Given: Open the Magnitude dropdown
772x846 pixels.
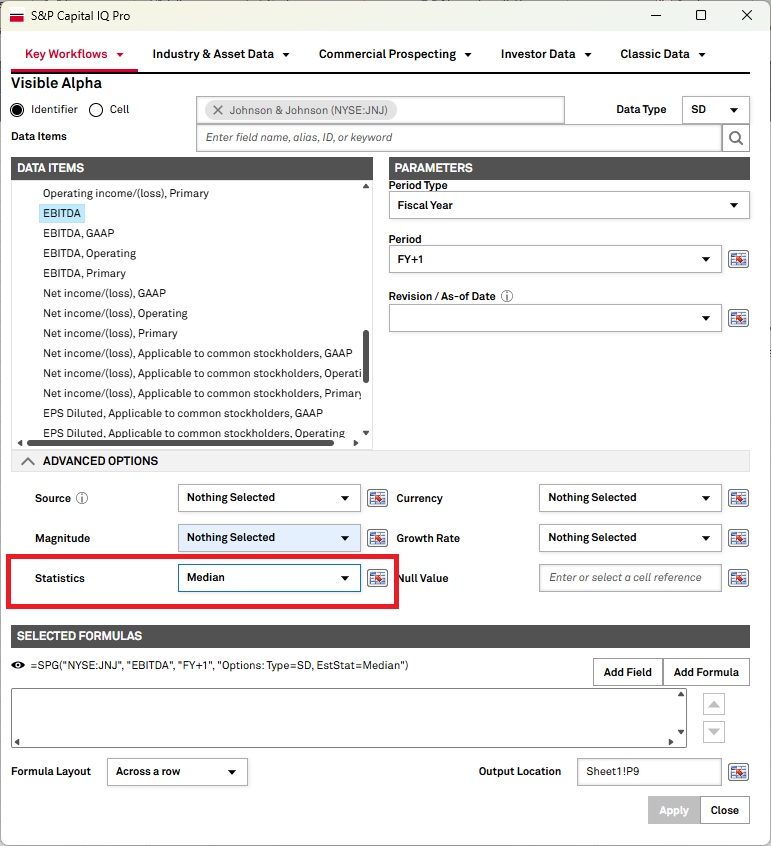Looking at the screenshot, I should [x=269, y=537].
